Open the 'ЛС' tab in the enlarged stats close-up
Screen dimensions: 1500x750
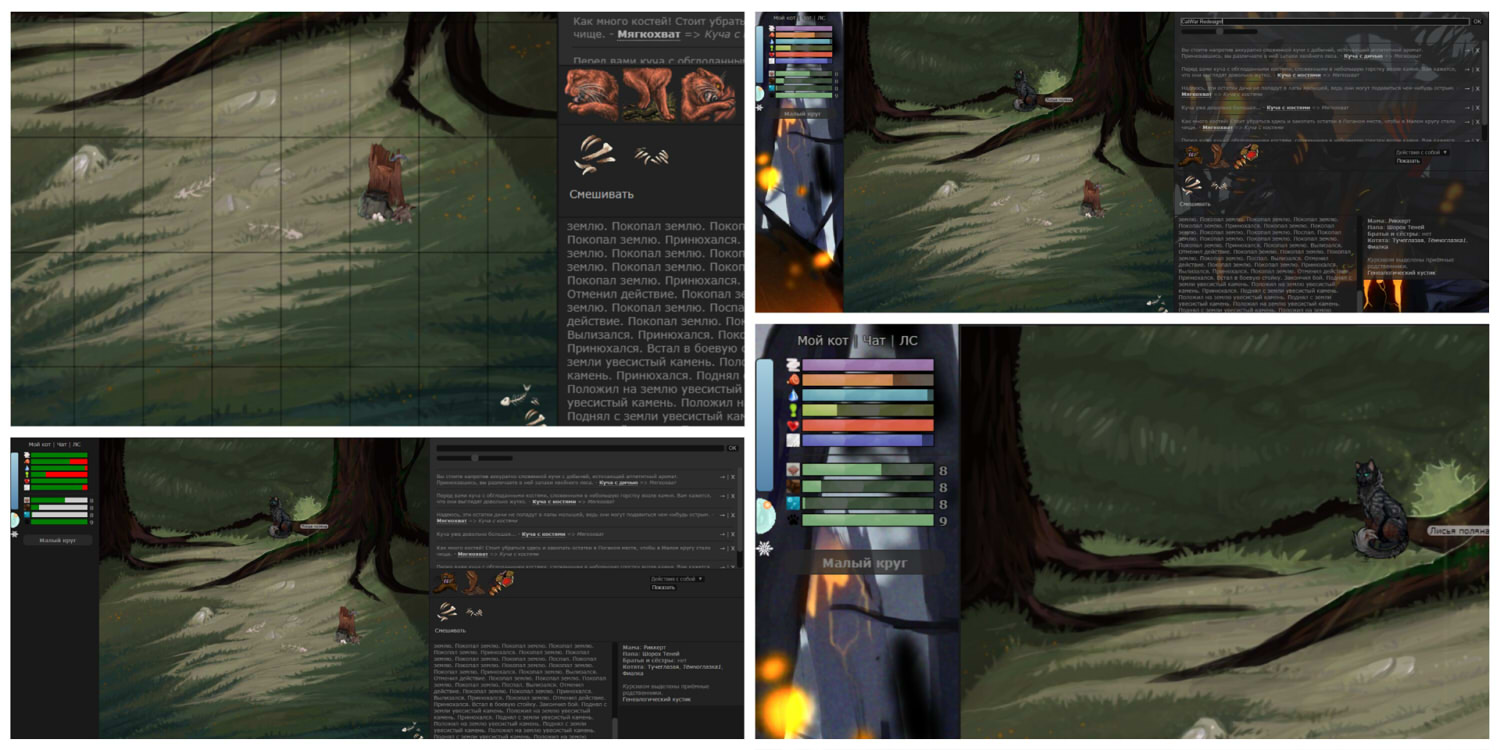coord(908,341)
